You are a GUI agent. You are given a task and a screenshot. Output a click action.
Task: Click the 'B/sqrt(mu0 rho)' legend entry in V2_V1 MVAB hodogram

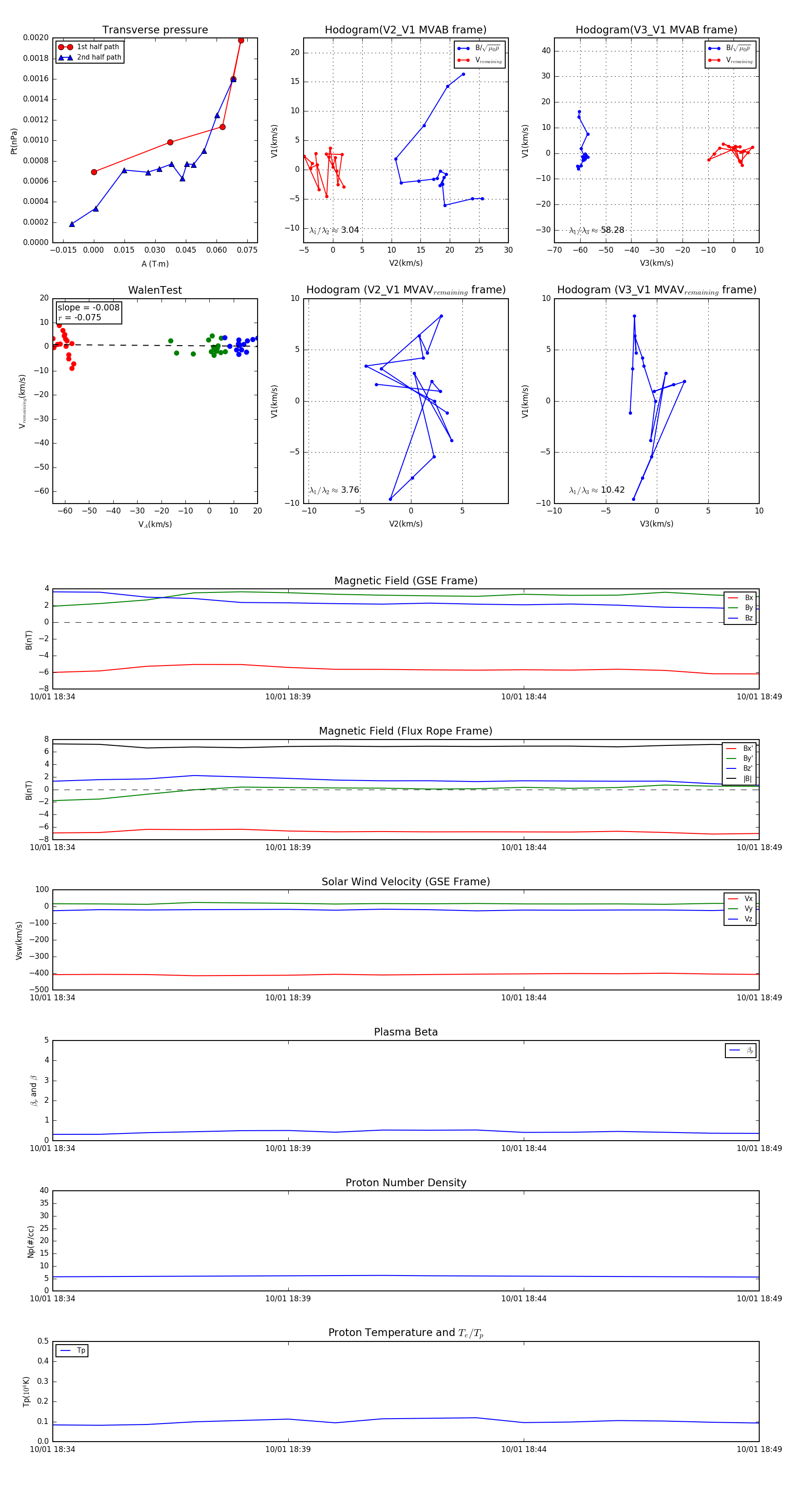coord(479,48)
